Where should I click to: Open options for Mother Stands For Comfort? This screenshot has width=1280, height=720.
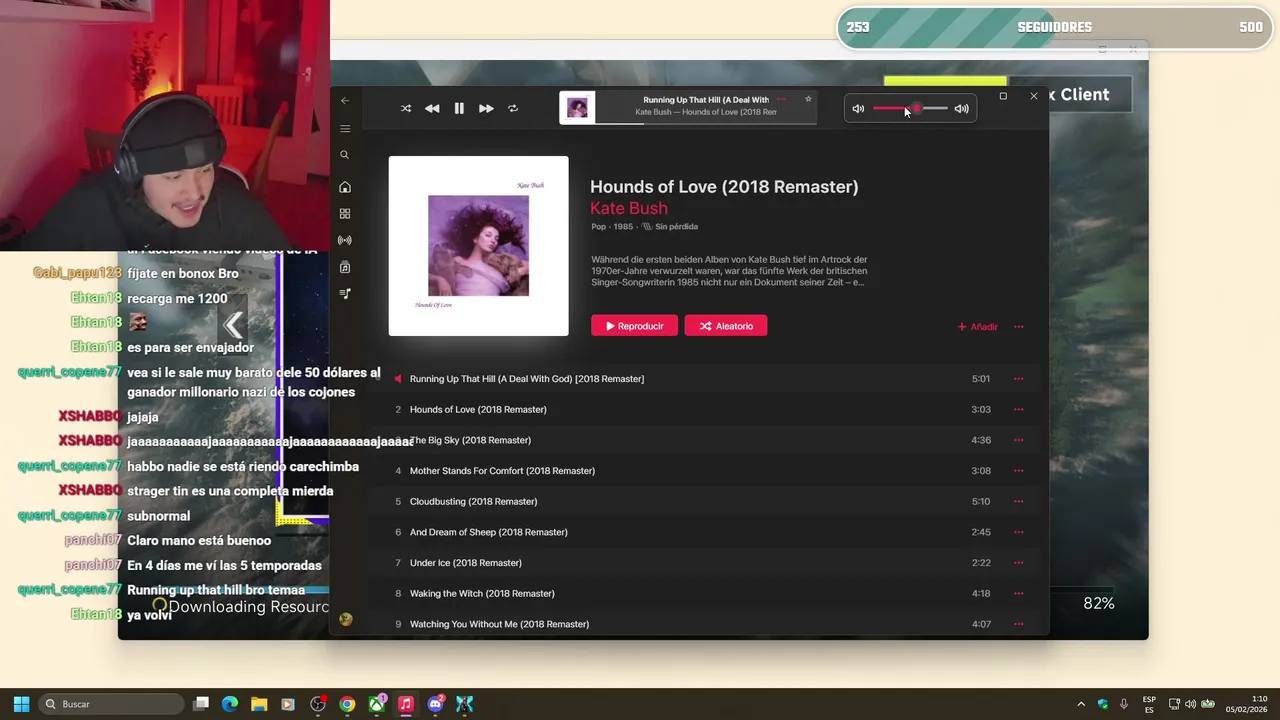pos(1019,471)
